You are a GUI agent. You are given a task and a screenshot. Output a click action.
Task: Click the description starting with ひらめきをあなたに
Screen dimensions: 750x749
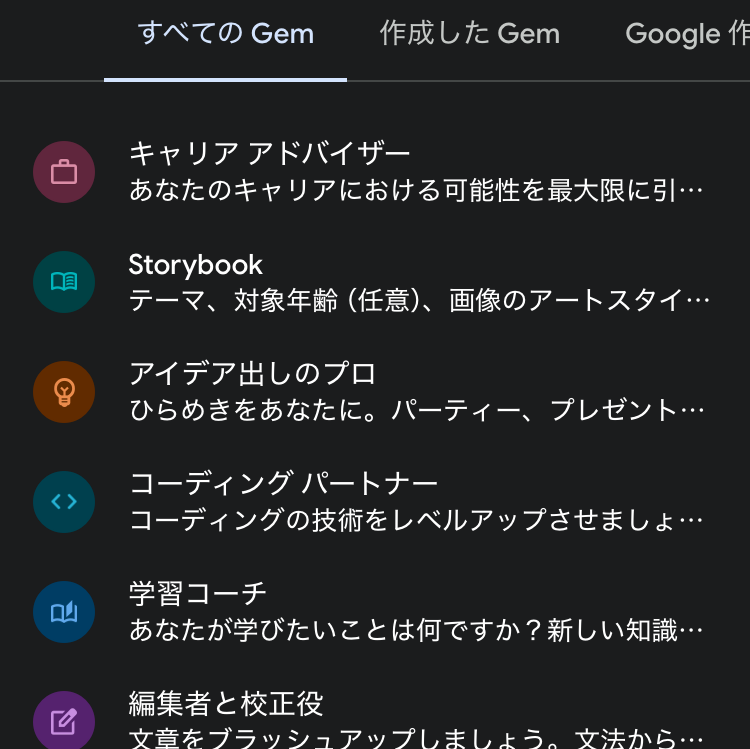click(x=419, y=410)
